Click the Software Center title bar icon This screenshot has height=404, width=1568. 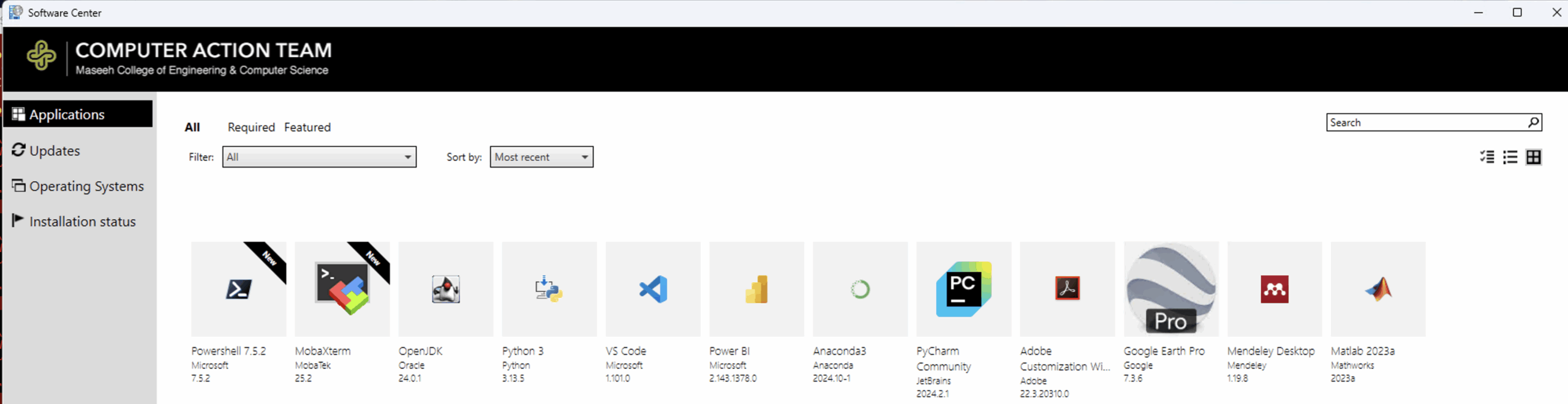click(16, 12)
